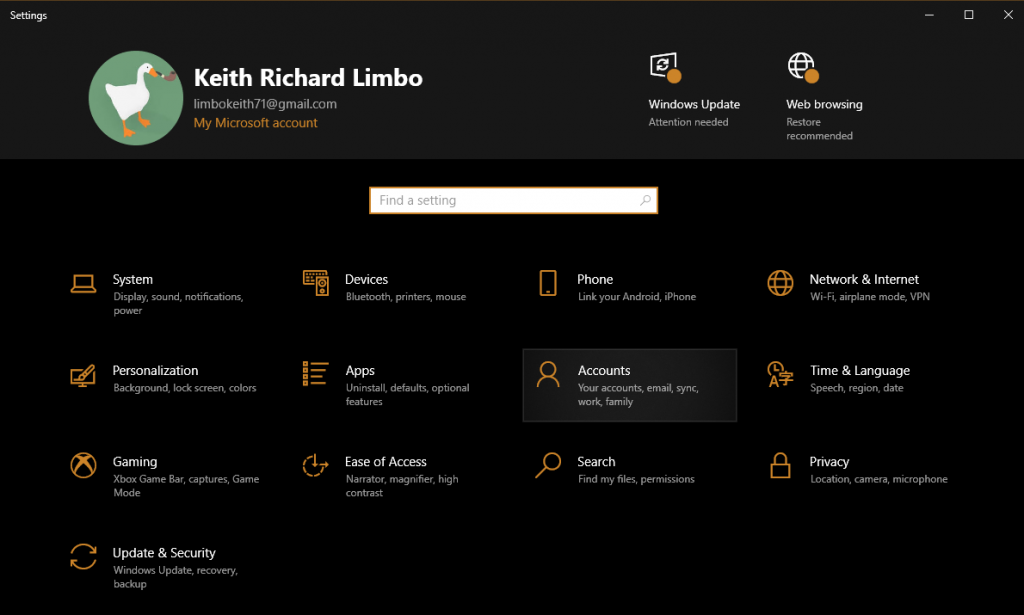Click 'Link your Android, iPhone' description
Screen dimensions: 1024x615
tap(637, 296)
